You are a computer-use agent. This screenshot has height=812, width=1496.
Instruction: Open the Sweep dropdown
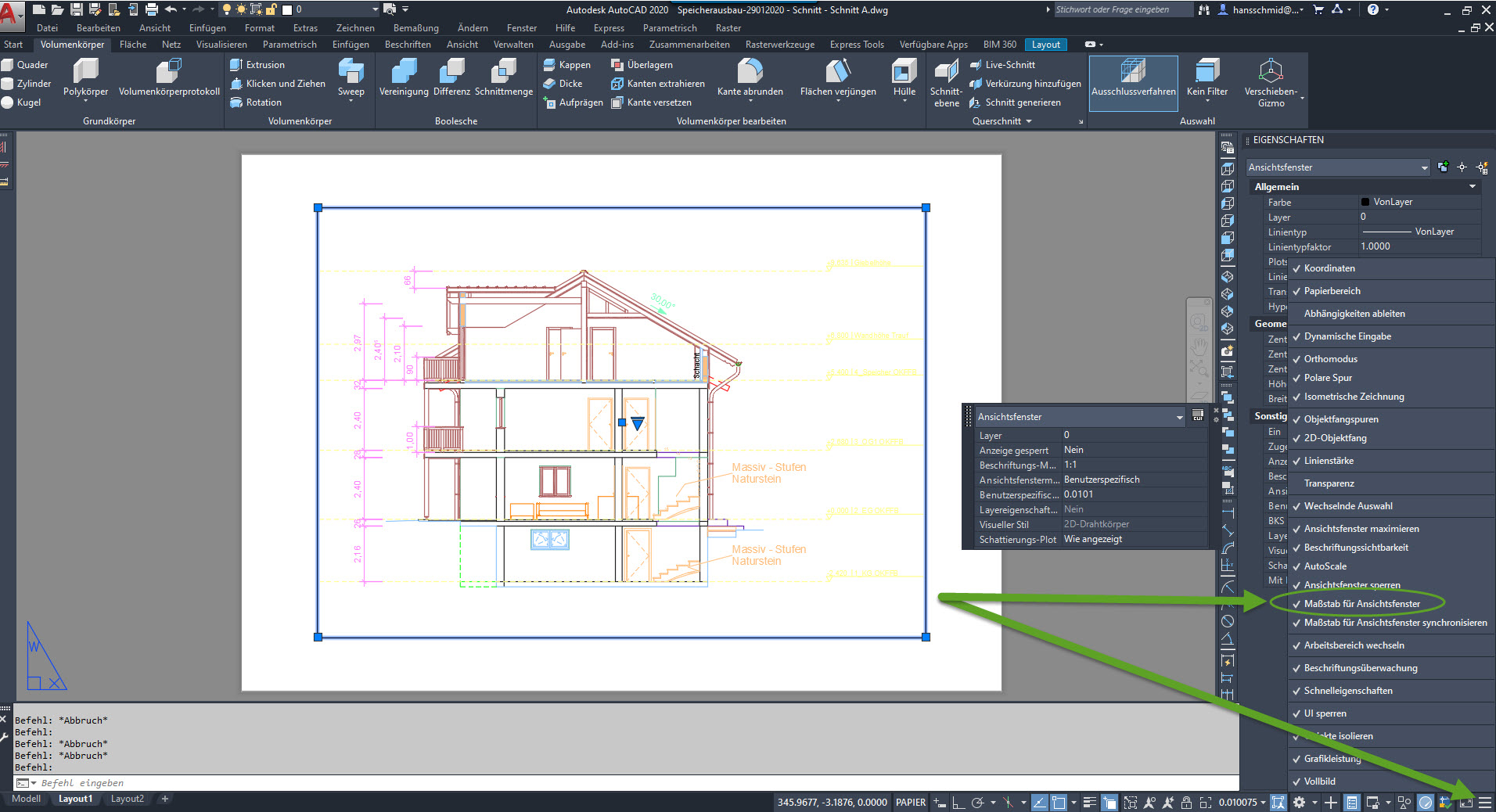[351, 99]
